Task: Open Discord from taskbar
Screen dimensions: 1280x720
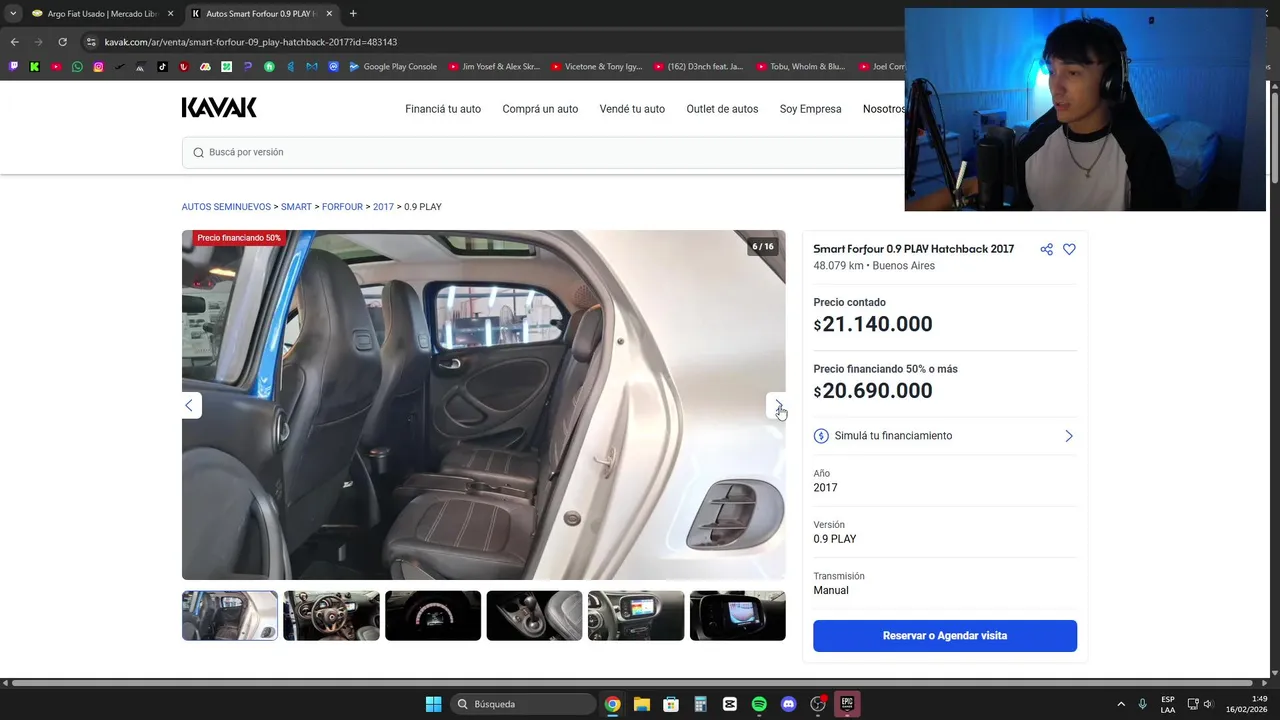Action: click(x=788, y=704)
